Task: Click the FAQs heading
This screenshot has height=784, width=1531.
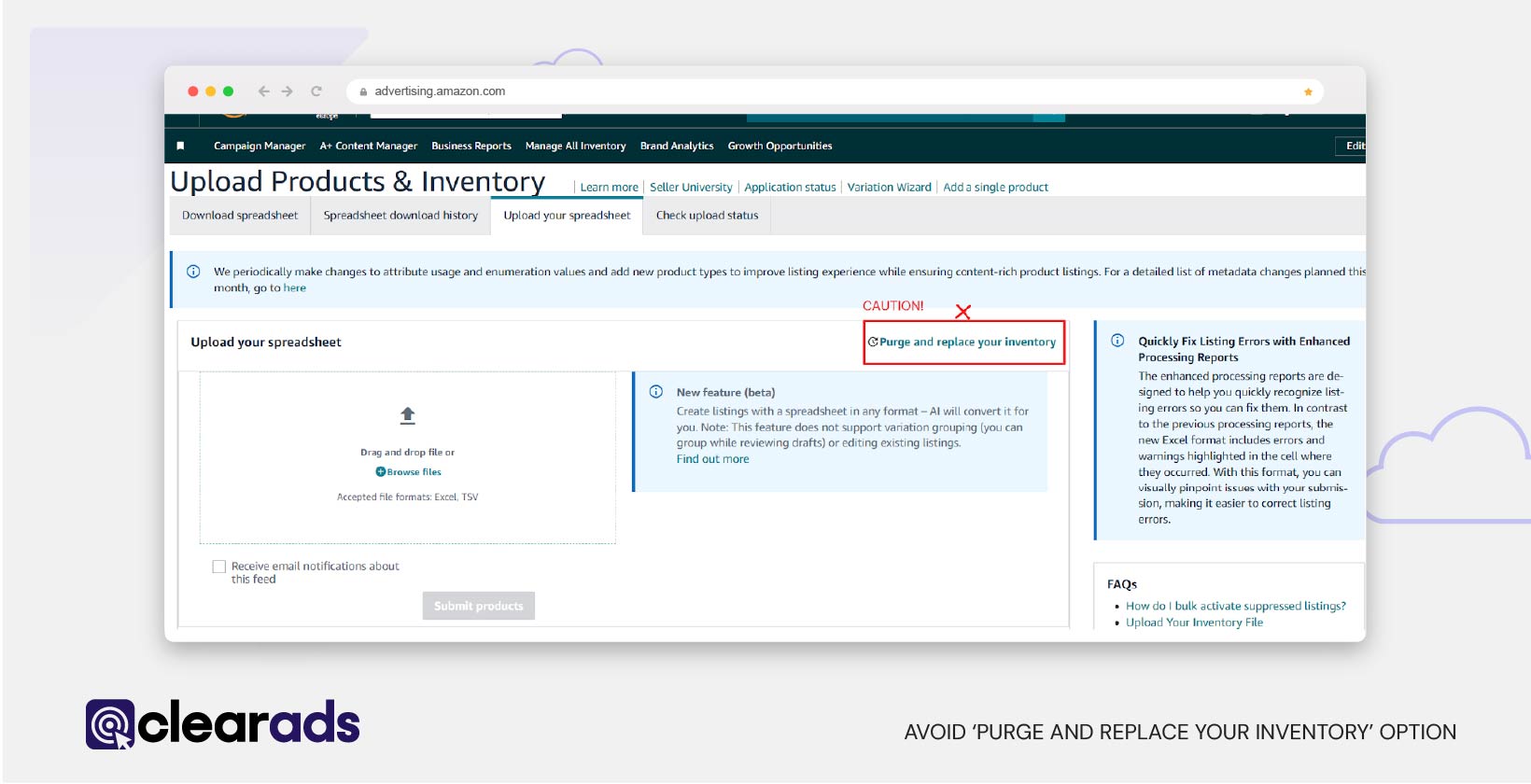Action: coord(1122,584)
